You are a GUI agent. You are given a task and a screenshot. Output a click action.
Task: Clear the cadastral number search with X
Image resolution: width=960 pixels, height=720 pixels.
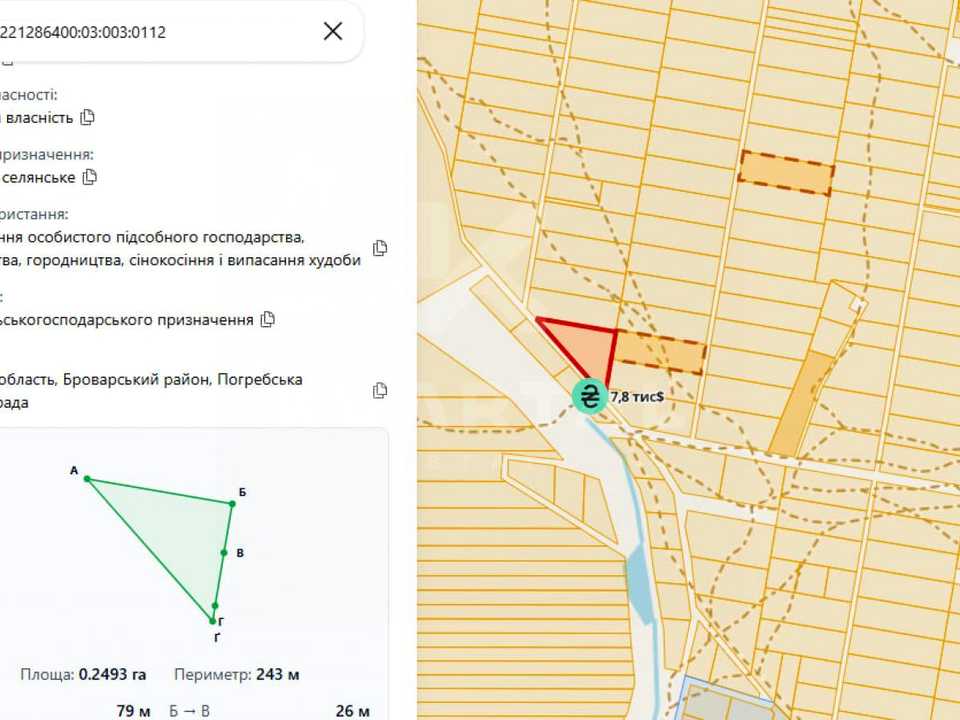[x=332, y=31]
